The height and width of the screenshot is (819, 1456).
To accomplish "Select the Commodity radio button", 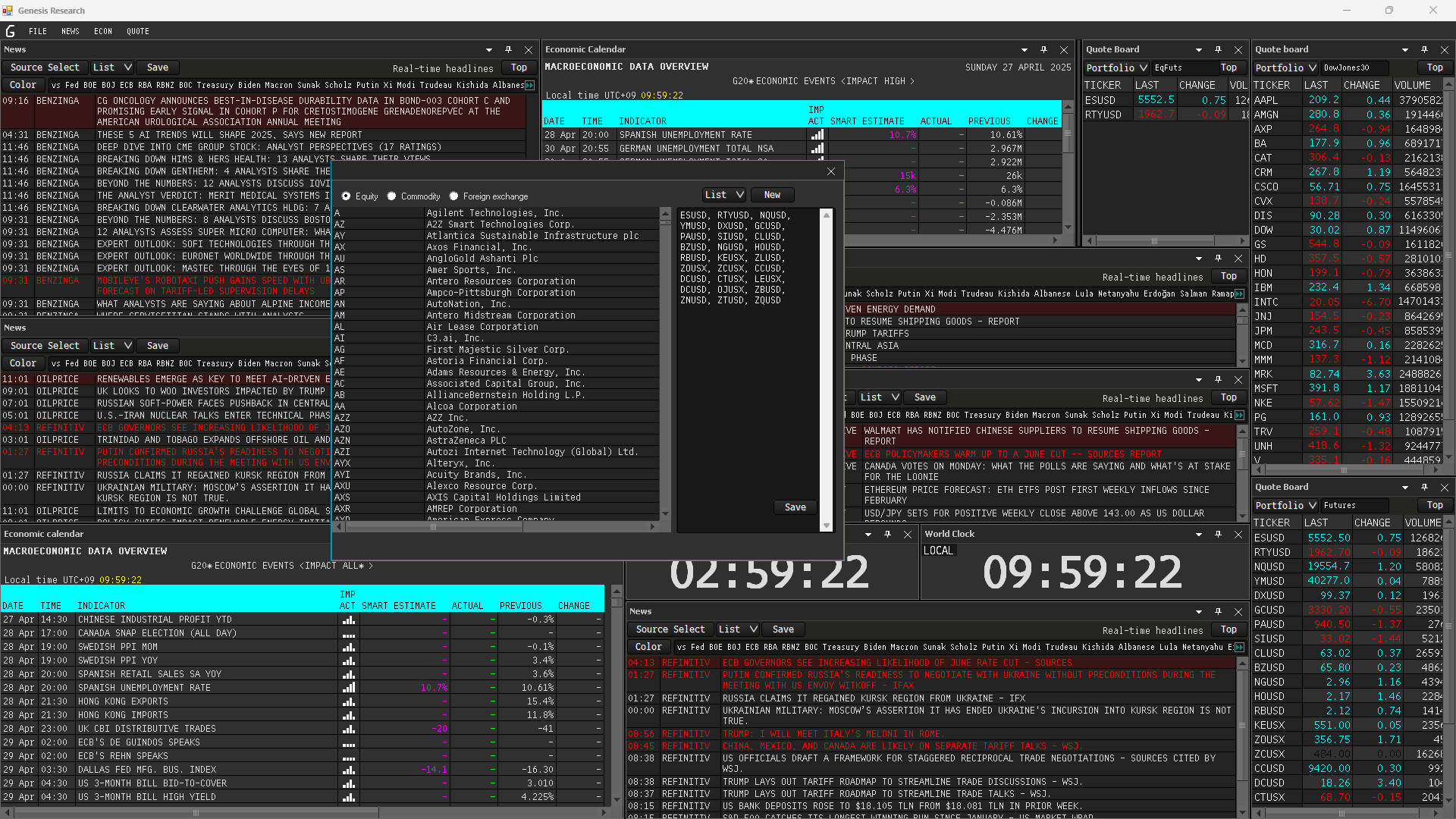I will pos(392,196).
